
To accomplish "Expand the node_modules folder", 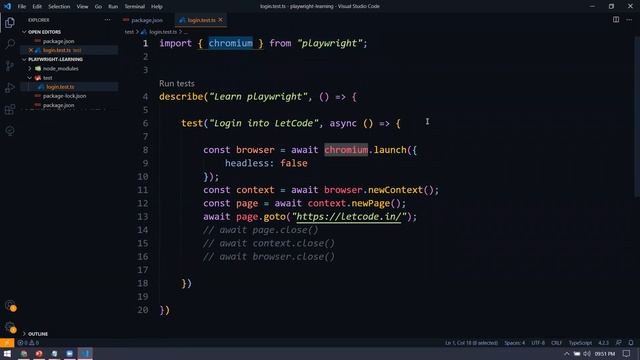I will click(x=60, y=69).
